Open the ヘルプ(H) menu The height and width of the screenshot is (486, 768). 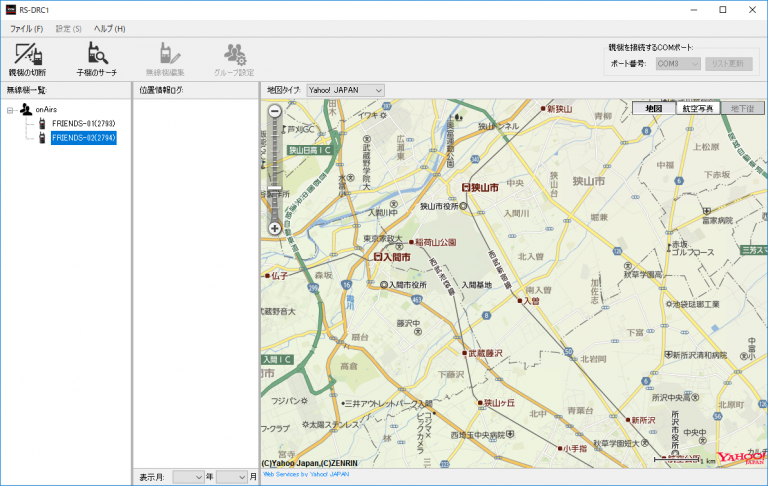click(x=110, y=29)
